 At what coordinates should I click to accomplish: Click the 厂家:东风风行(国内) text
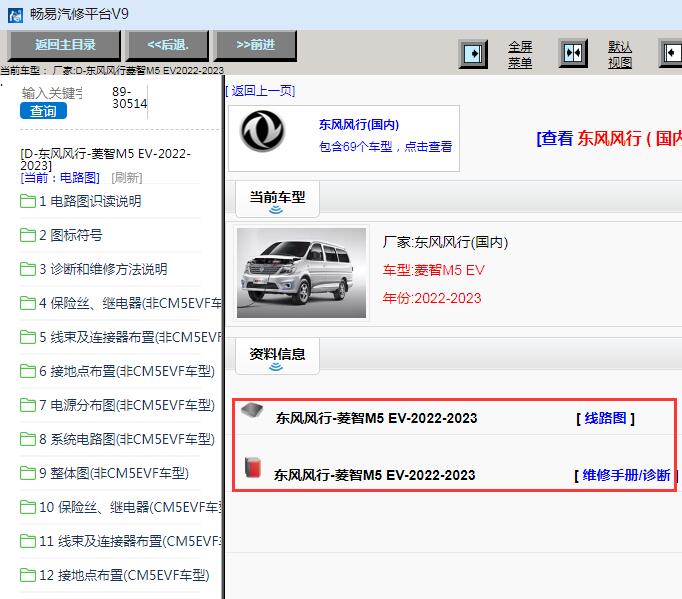coord(445,242)
